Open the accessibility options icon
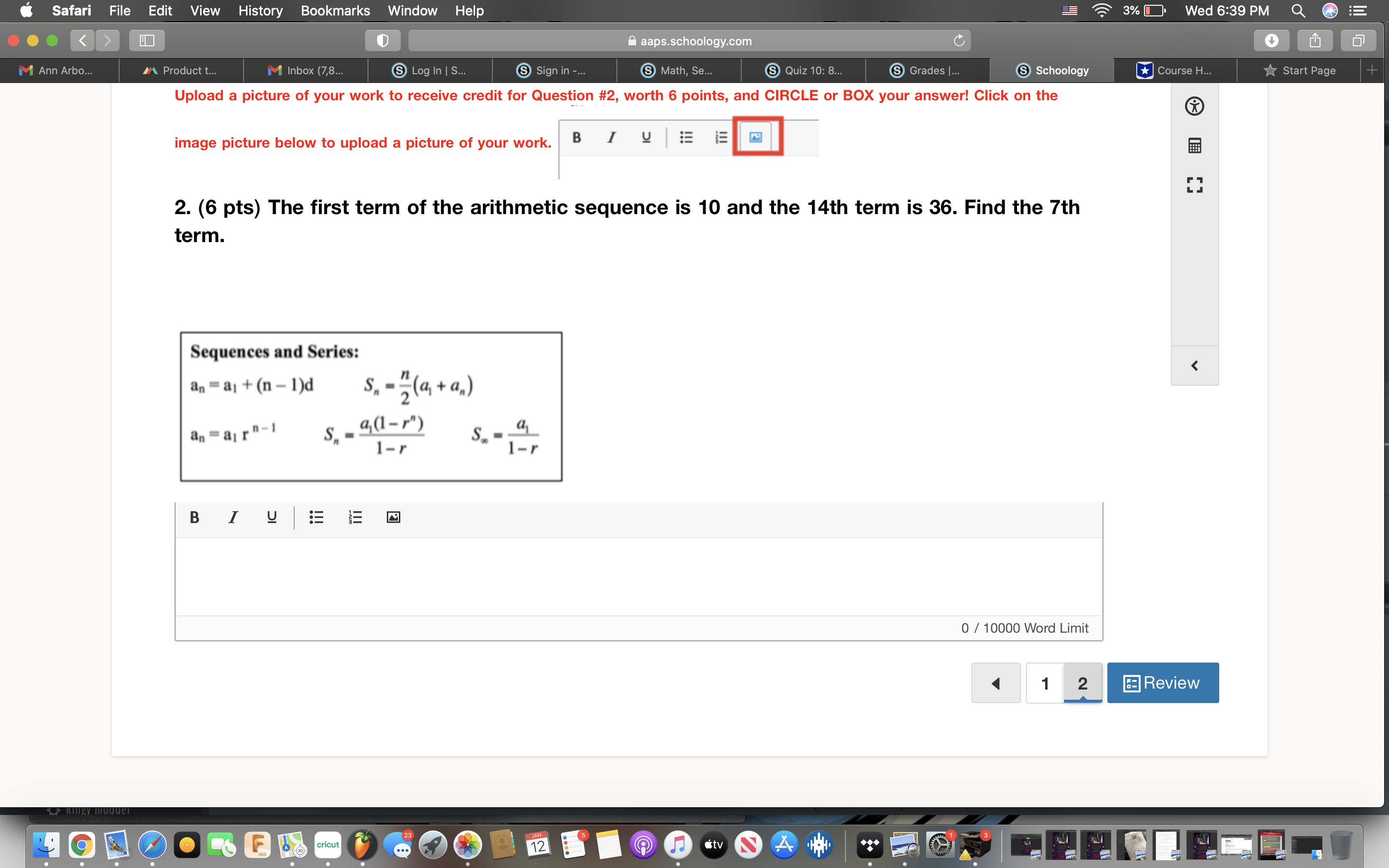The height and width of the screenshot is (868, 1389). pyautogui.click(x=1195, y=106)
